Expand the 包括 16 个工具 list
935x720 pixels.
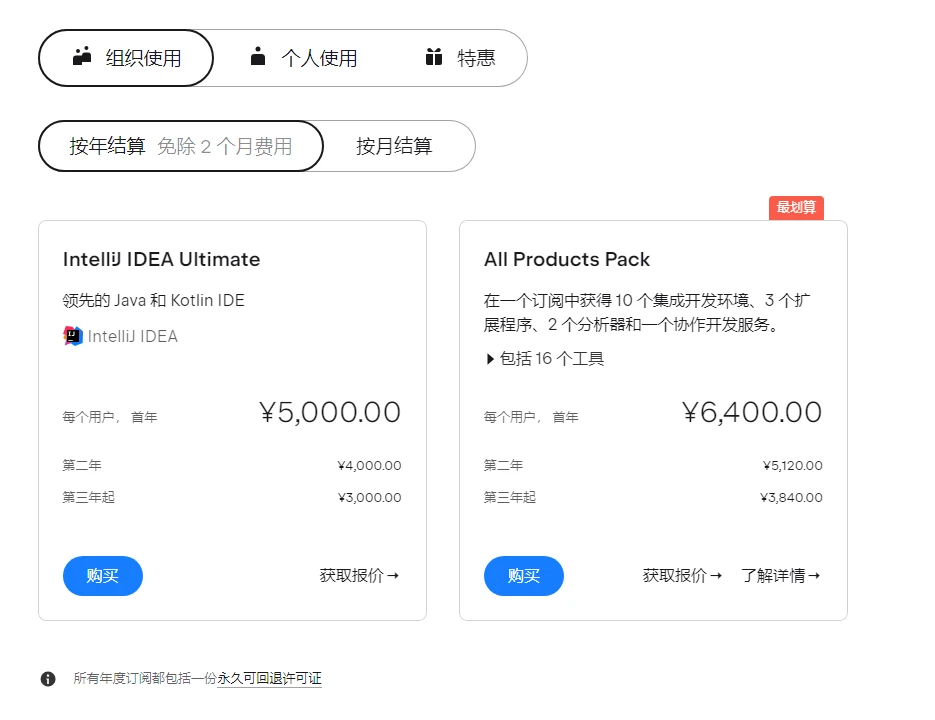(545, 359)
